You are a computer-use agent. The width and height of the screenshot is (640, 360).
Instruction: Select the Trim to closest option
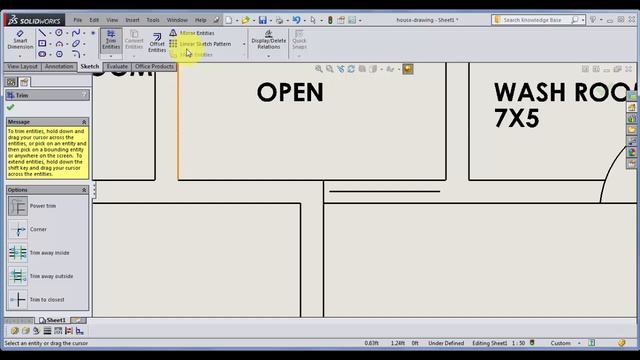(36, 300)
